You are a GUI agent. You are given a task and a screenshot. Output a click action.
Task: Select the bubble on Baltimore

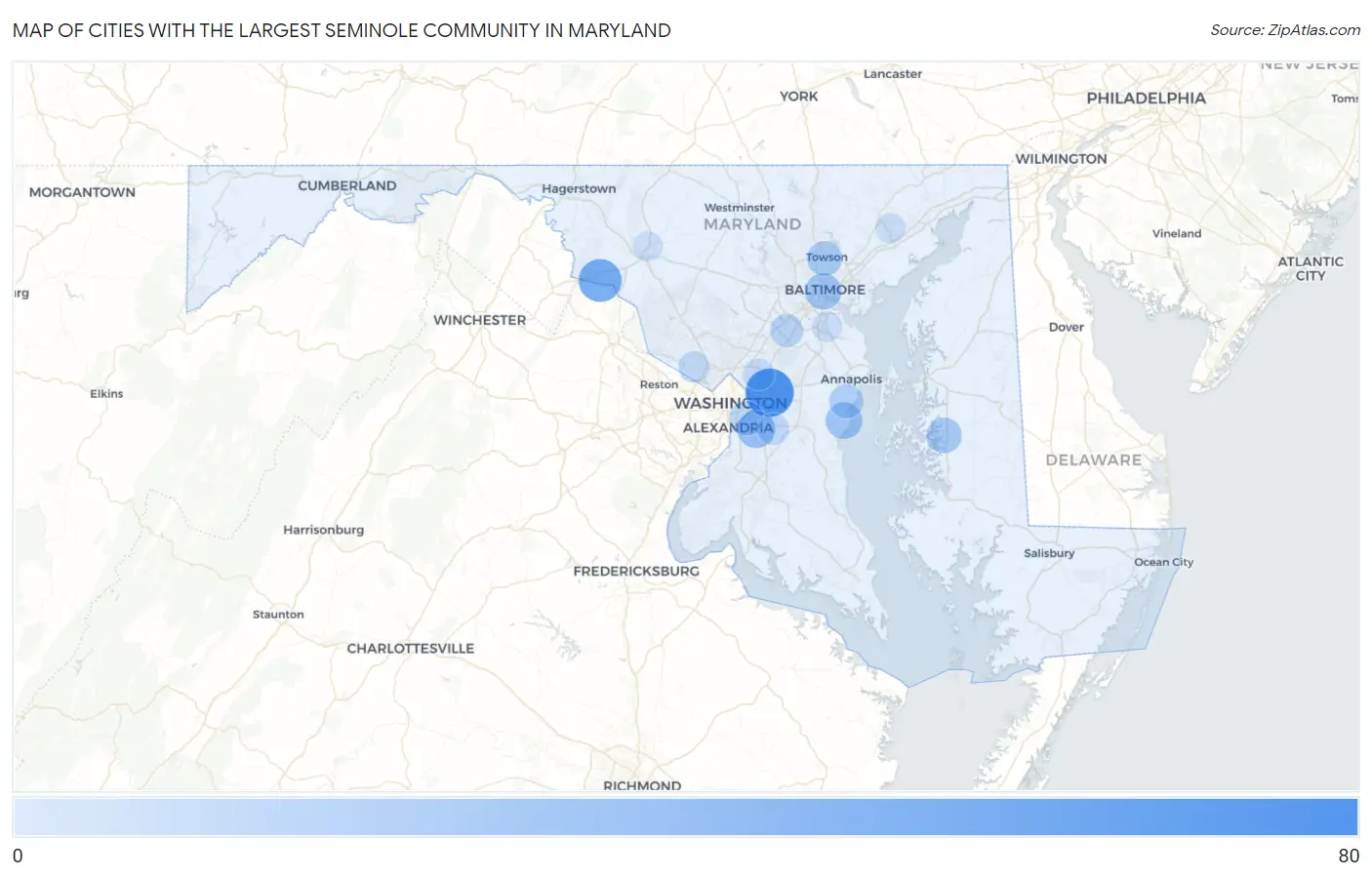[x=824, y=292]
